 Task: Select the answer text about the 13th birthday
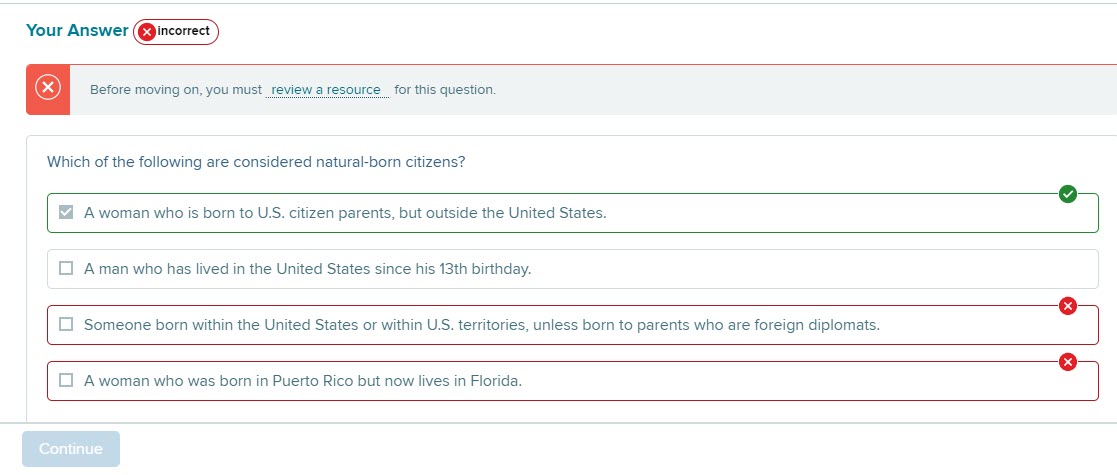pyautogui.click(x=308, y=269)
